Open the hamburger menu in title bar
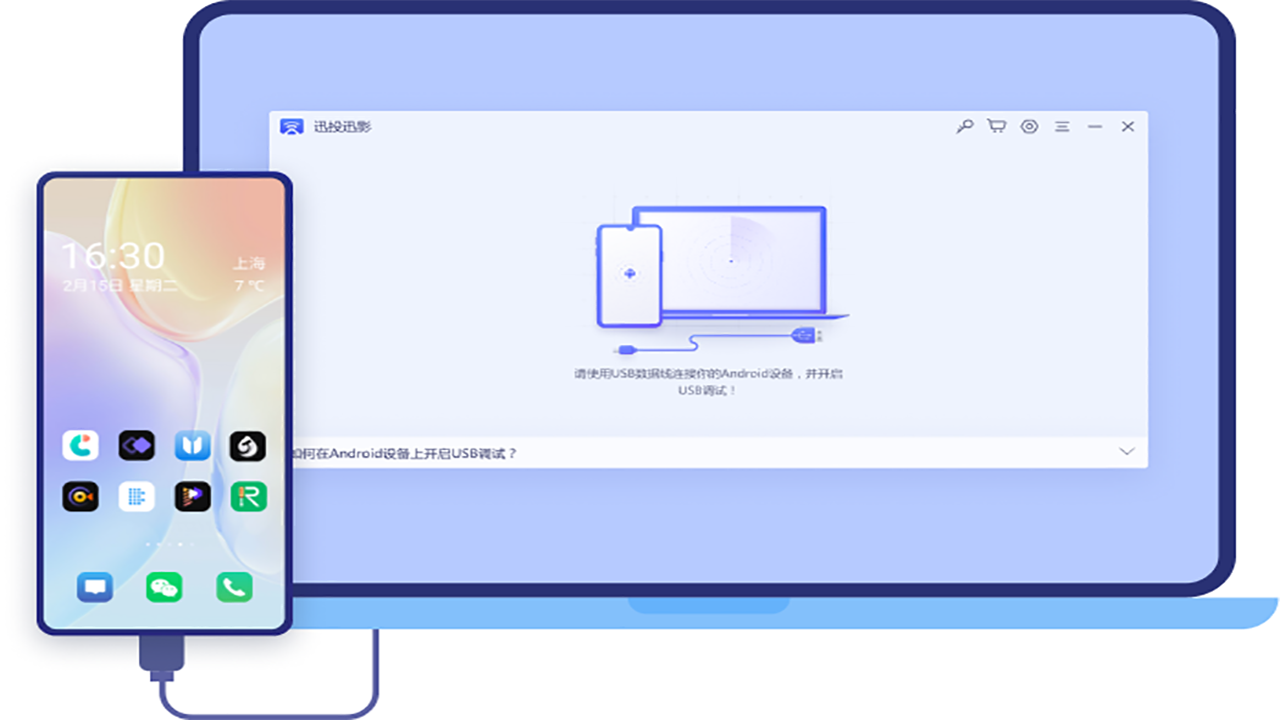 (x=1062, y=127)
